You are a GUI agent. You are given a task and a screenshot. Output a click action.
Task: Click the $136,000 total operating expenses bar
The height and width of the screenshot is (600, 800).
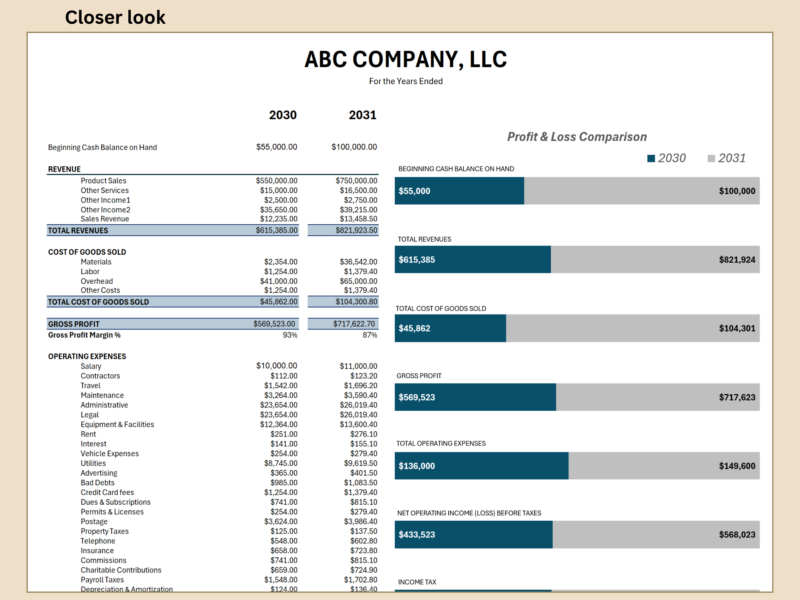(x=482, y=466)
